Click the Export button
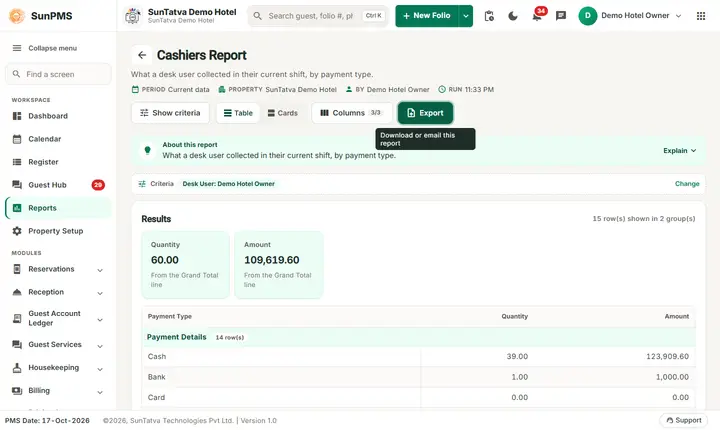The image size is (720, 430). click(425, 113)
